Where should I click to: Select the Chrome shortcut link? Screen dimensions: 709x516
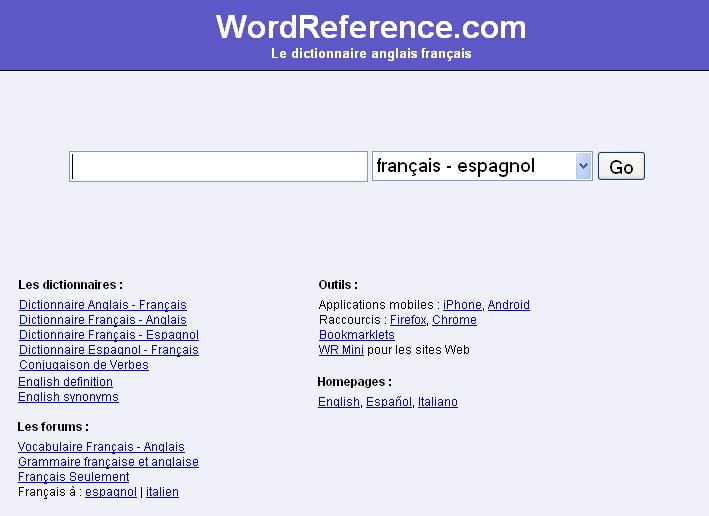point(454,320)
